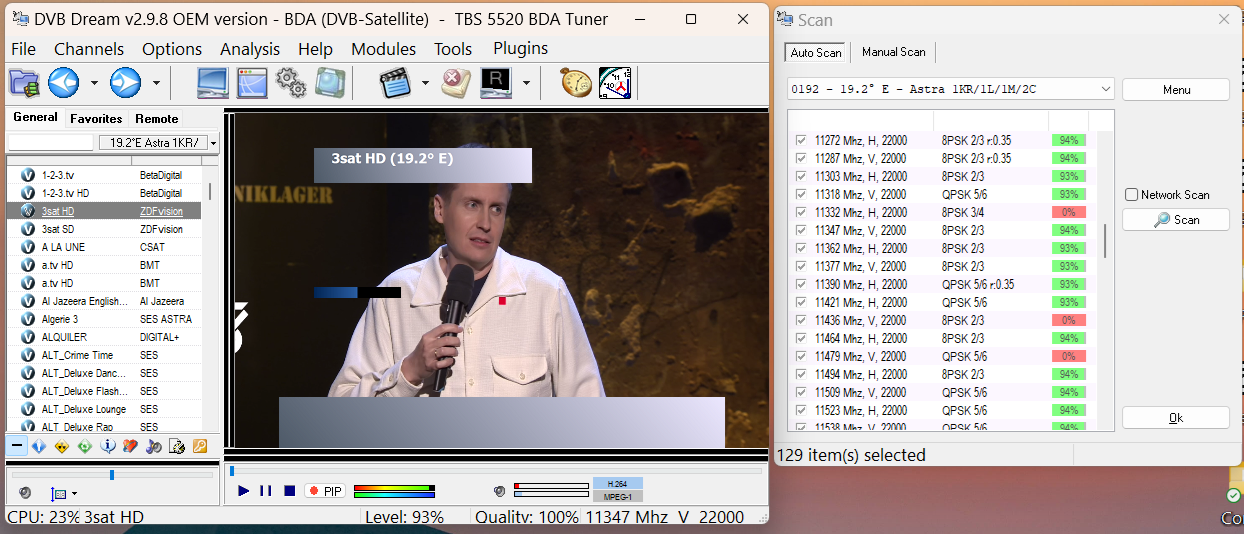Click the blue diamond filter icon

click(39, 446)
